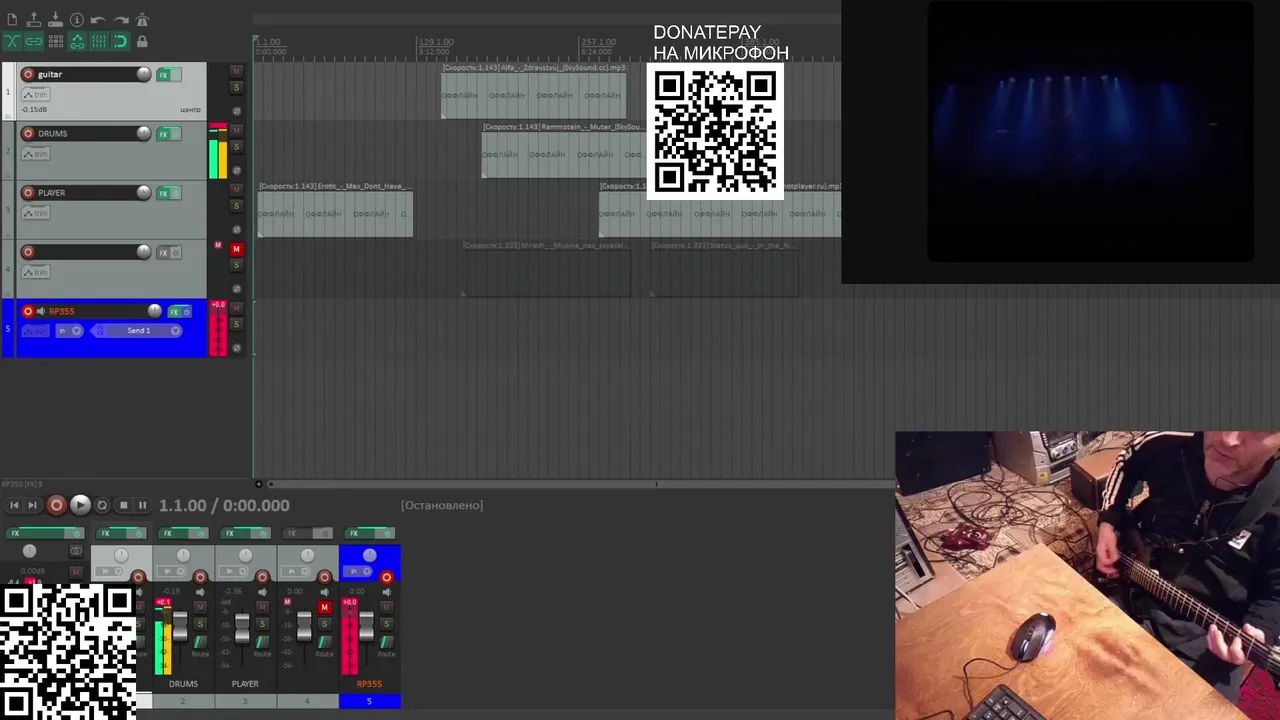
Task: Toggle record monitoring speaker on RP355 track
Action: pyautogui.click(x=41, y=311)
